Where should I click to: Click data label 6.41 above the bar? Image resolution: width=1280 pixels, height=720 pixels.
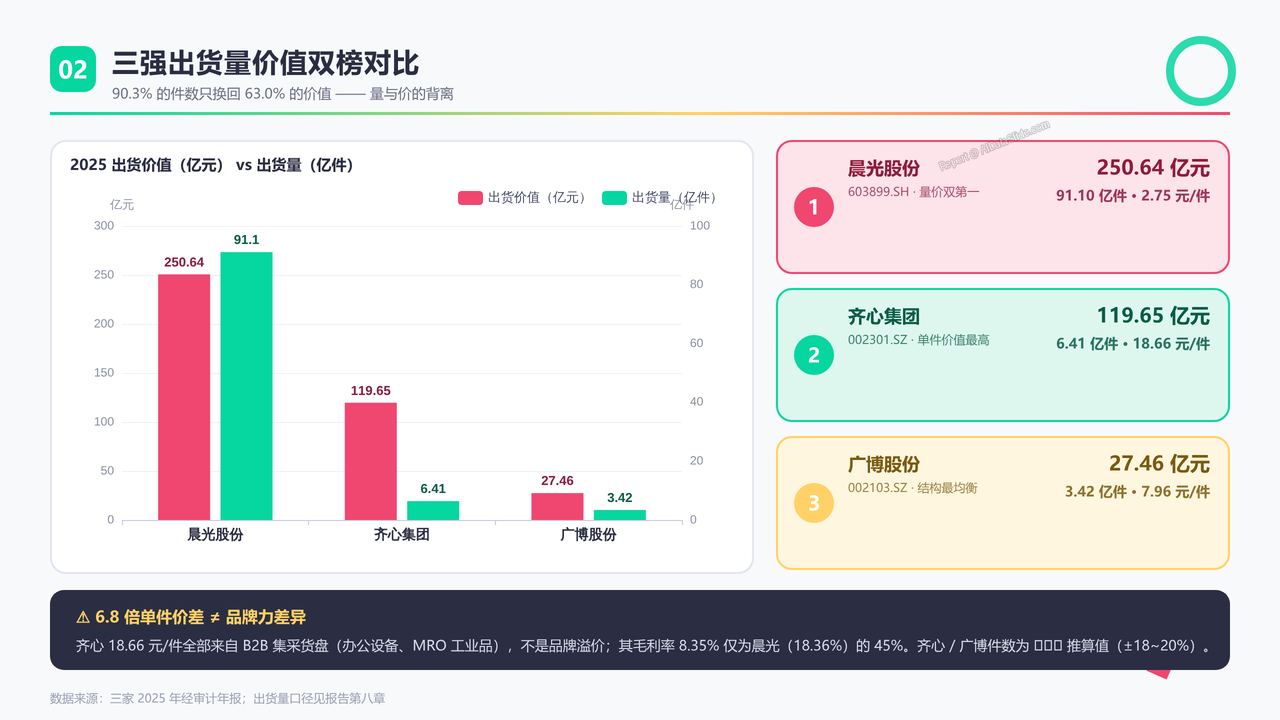(433, 489)
